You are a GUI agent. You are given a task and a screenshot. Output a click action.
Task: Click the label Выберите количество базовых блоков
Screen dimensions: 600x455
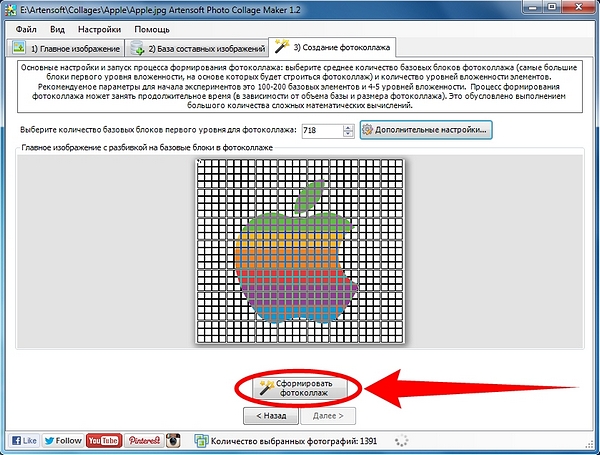pyautogui.click(x=158, y=130)
